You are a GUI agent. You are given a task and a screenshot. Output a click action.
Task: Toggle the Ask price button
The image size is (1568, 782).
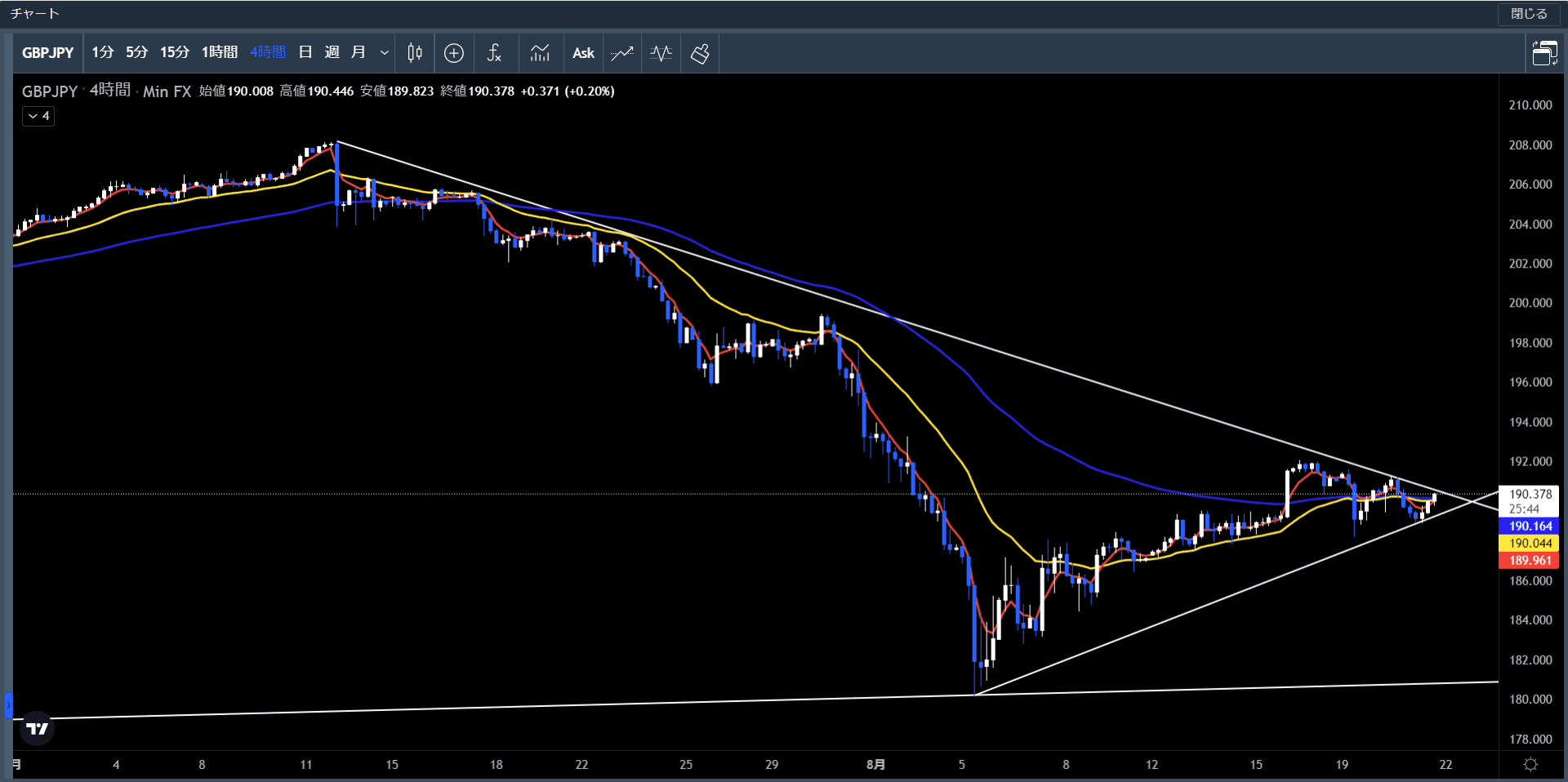tap(583, 53)
